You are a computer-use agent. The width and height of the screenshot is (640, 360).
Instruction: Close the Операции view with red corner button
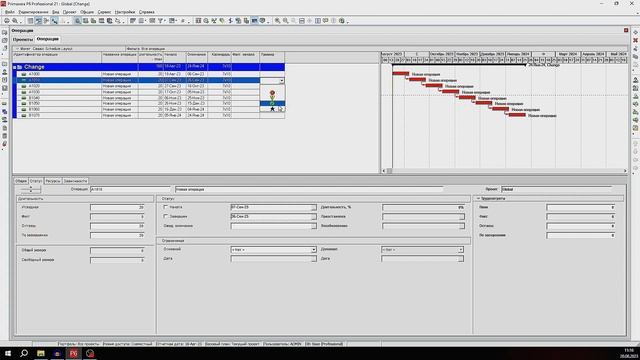tap(626, 30)
